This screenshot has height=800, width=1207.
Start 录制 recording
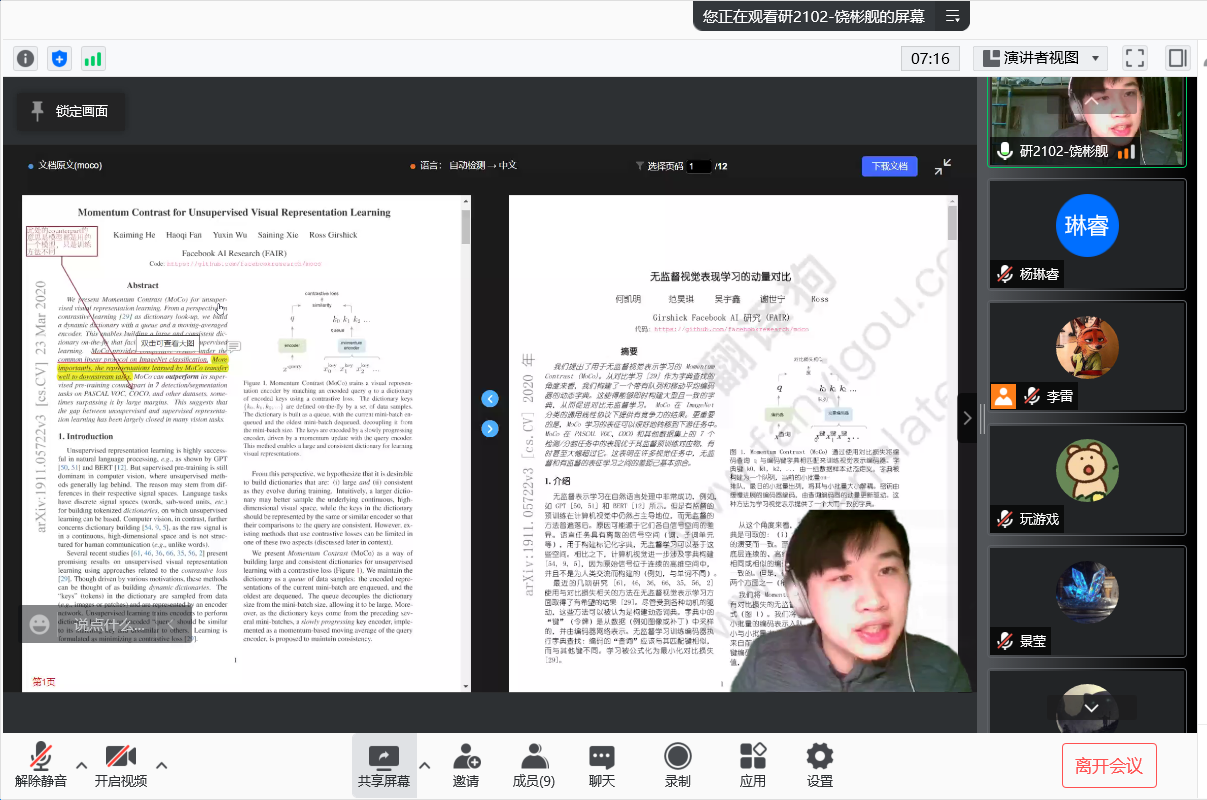pyautogui.click(x=678, y=765)
